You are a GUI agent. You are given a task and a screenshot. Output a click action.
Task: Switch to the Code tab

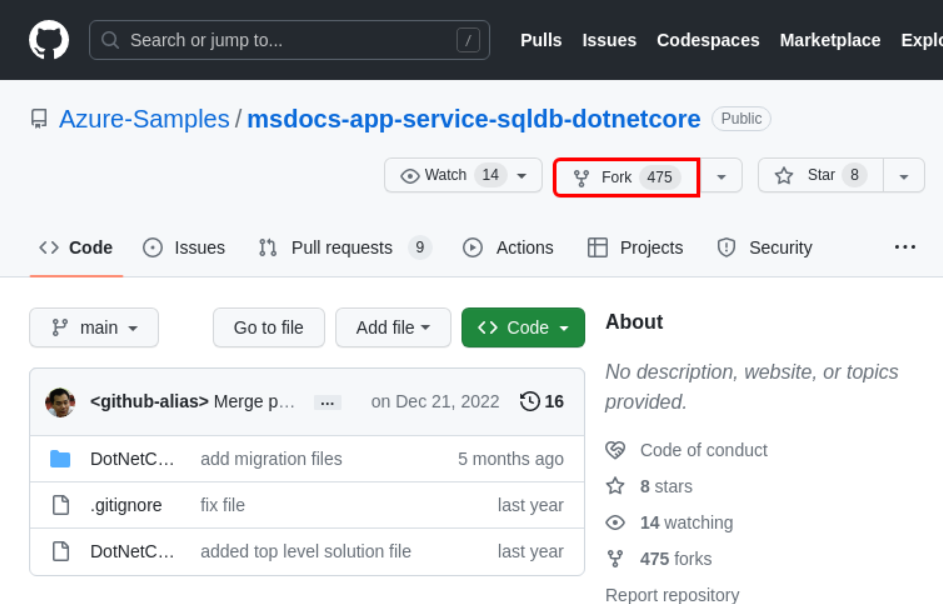[x=76, y=247]
